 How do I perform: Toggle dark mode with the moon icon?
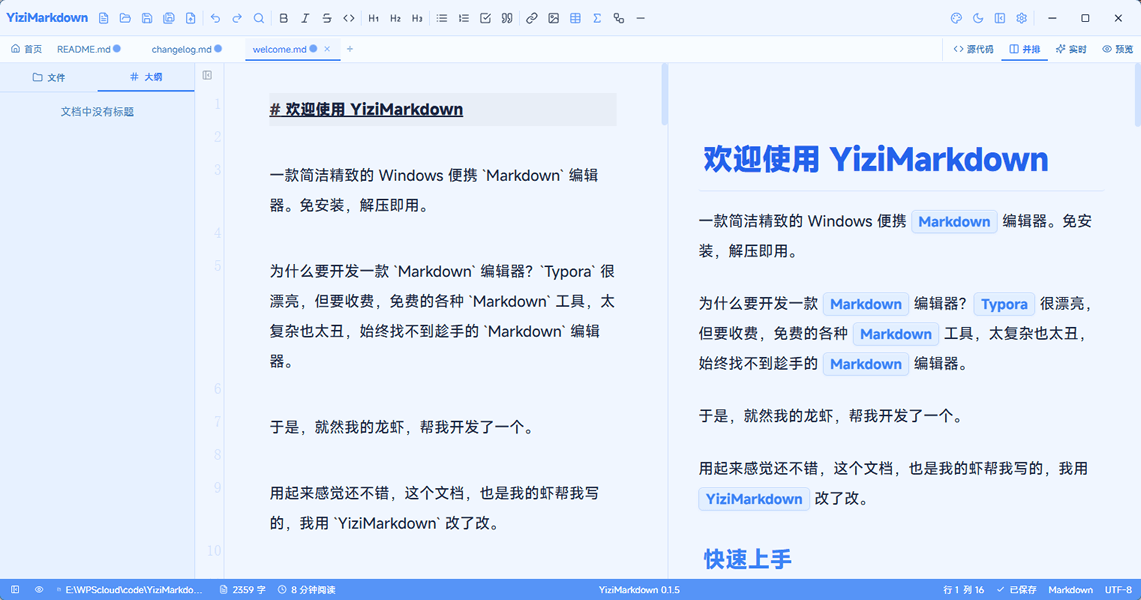[978, 18]
